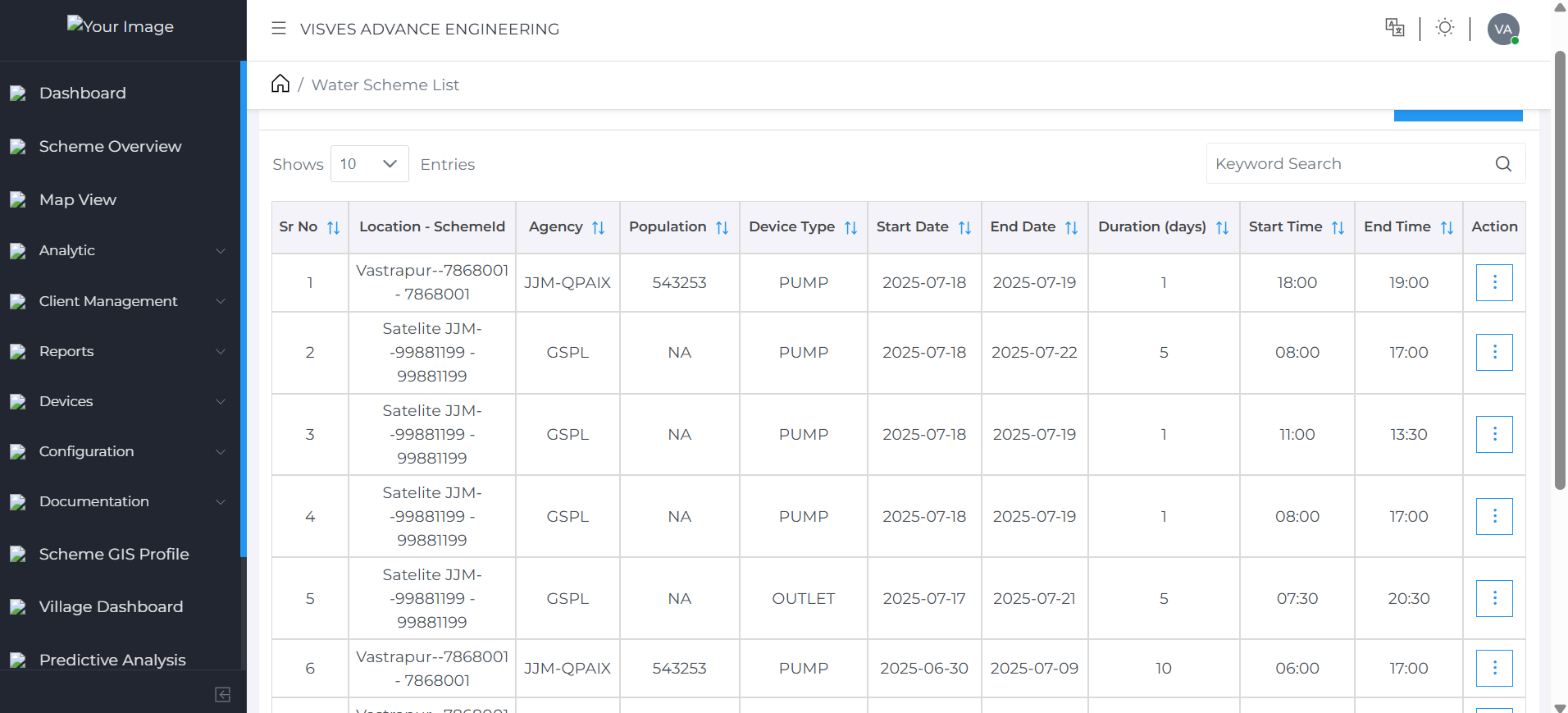The height and width of the screenshot is (713, 1568).
Task: Open the VA user avatar menu
Action: [x=1502, y=29]
